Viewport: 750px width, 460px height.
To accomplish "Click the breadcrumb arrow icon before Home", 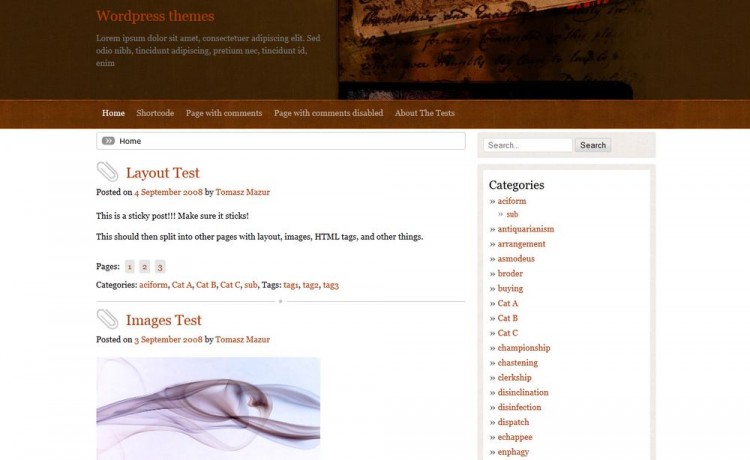I will coord(108,141).
